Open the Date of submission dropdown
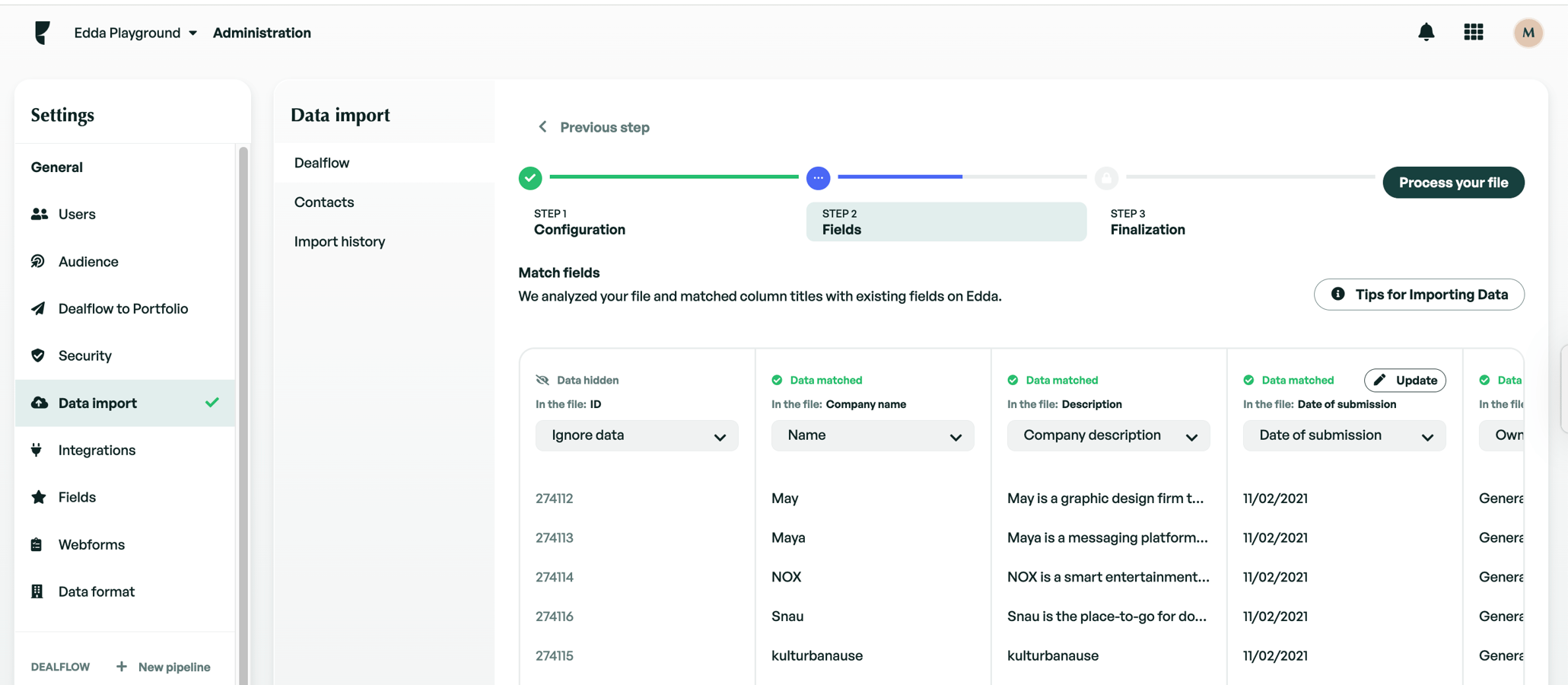 tap(1344, 435)
